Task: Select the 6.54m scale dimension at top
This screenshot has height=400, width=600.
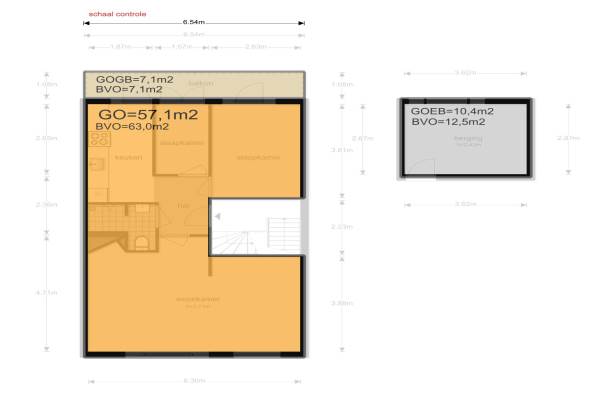Action: pos(195,21)
